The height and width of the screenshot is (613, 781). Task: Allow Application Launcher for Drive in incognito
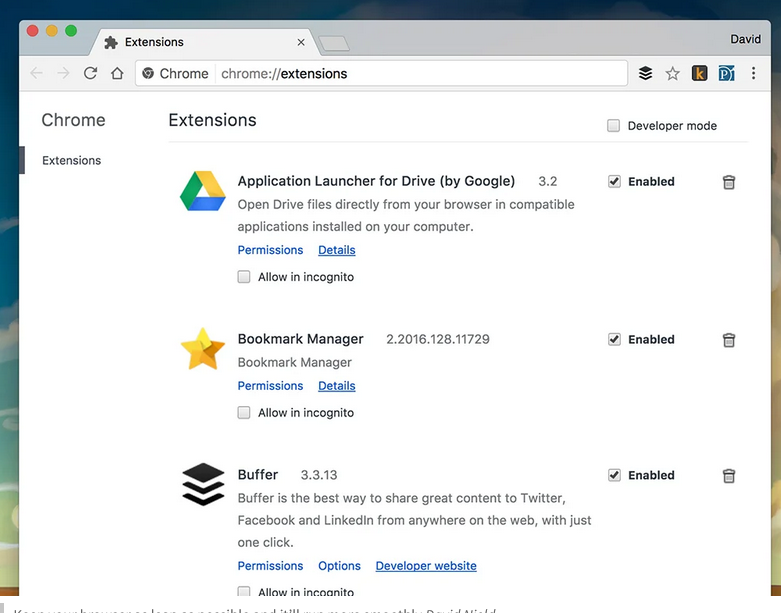244,277
